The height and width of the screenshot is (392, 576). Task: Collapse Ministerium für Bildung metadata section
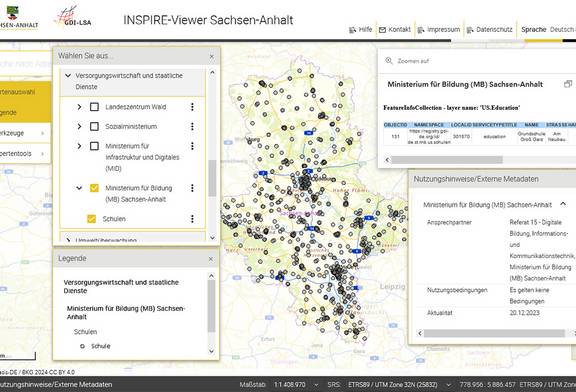click(563, 204)
